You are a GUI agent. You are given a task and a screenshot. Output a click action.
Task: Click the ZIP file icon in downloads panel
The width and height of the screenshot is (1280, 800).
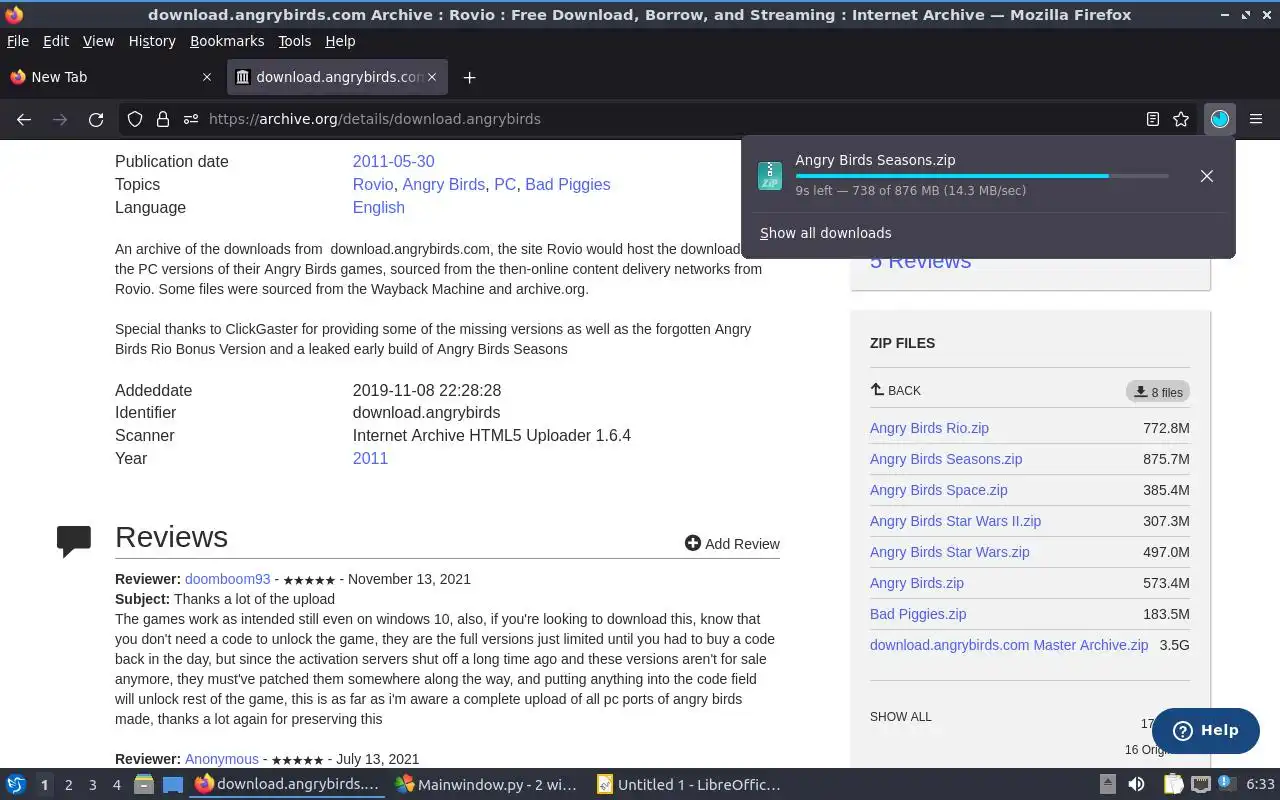point(770,176)
